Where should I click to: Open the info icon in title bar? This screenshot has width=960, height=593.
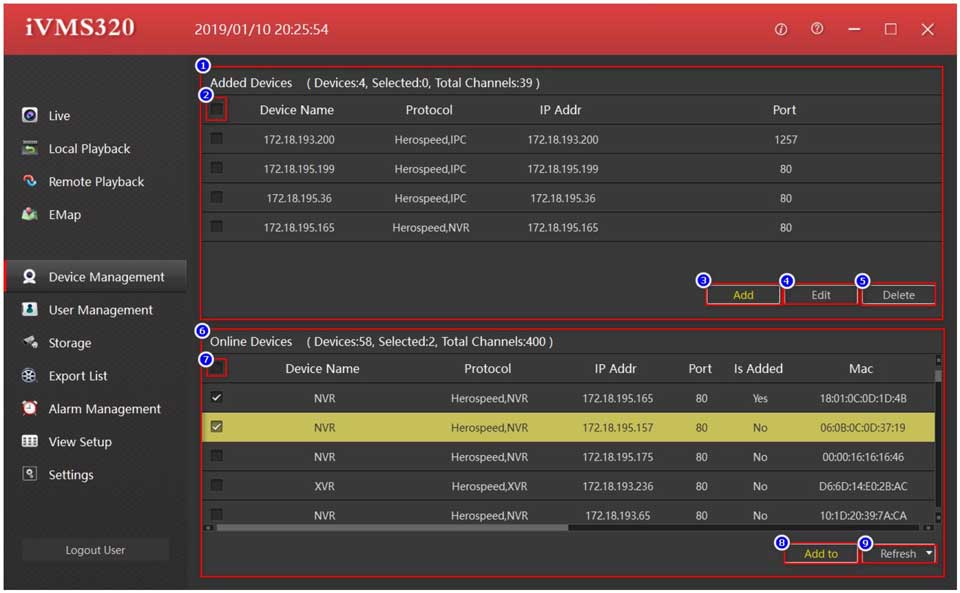(781, 29)
